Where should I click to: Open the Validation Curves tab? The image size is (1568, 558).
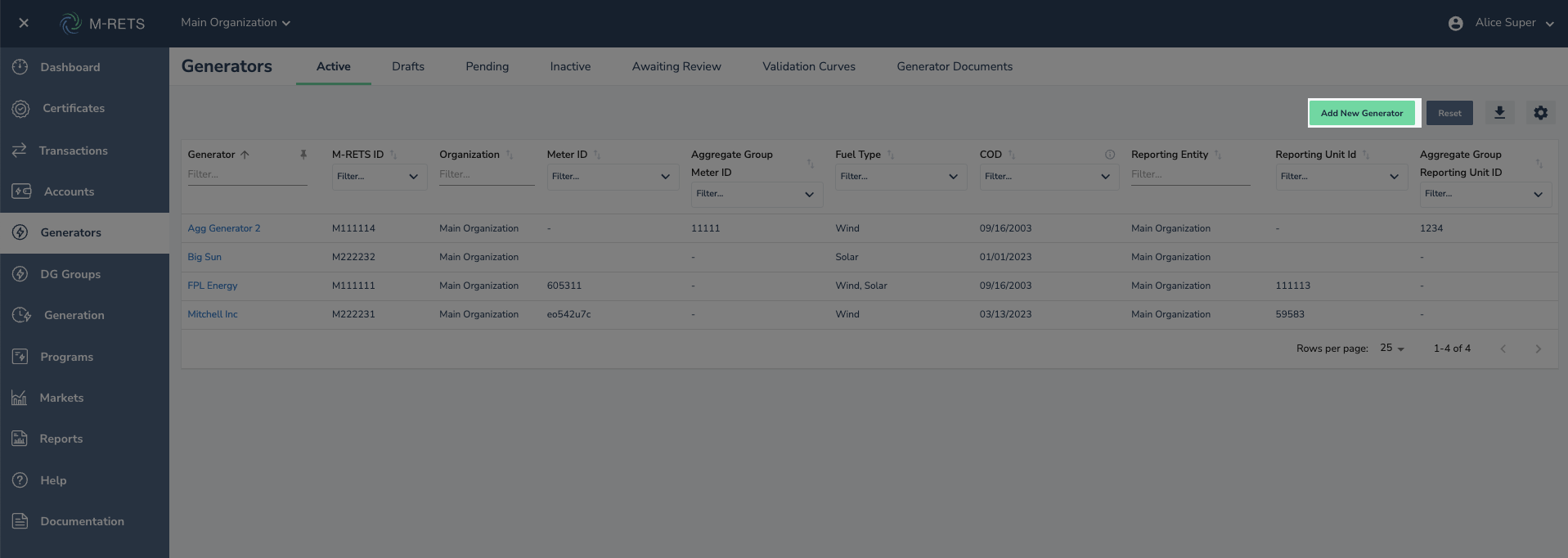(x=809, y=66)
